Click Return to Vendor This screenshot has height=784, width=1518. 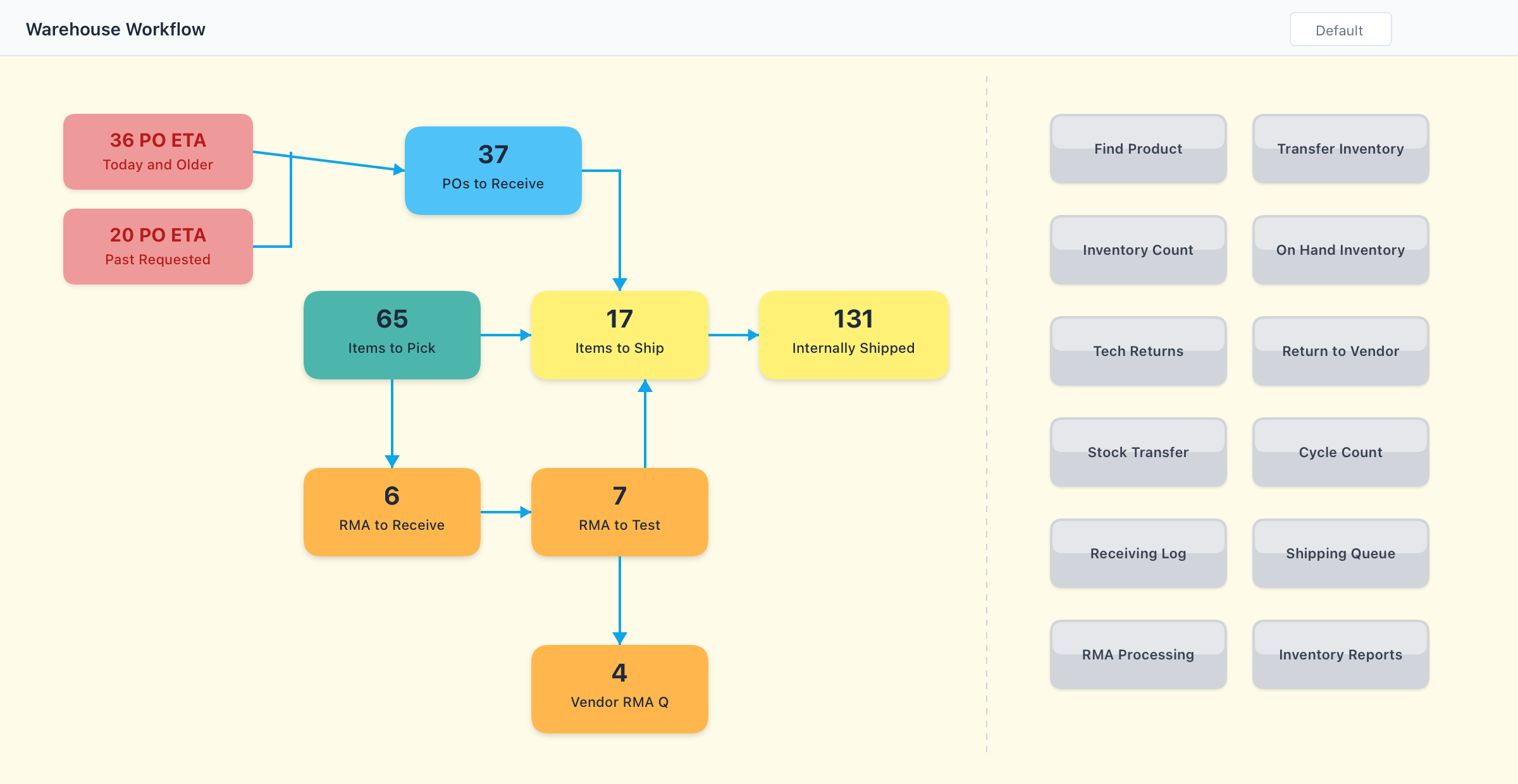click(x=1340, y=351)
